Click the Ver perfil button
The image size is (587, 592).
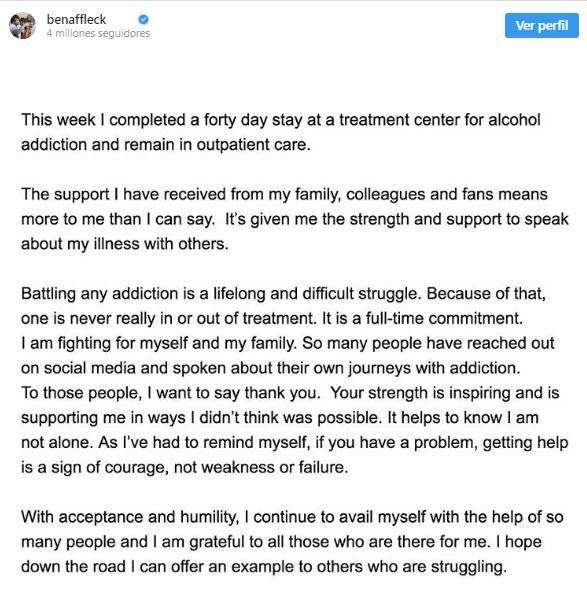click(541, 25)
